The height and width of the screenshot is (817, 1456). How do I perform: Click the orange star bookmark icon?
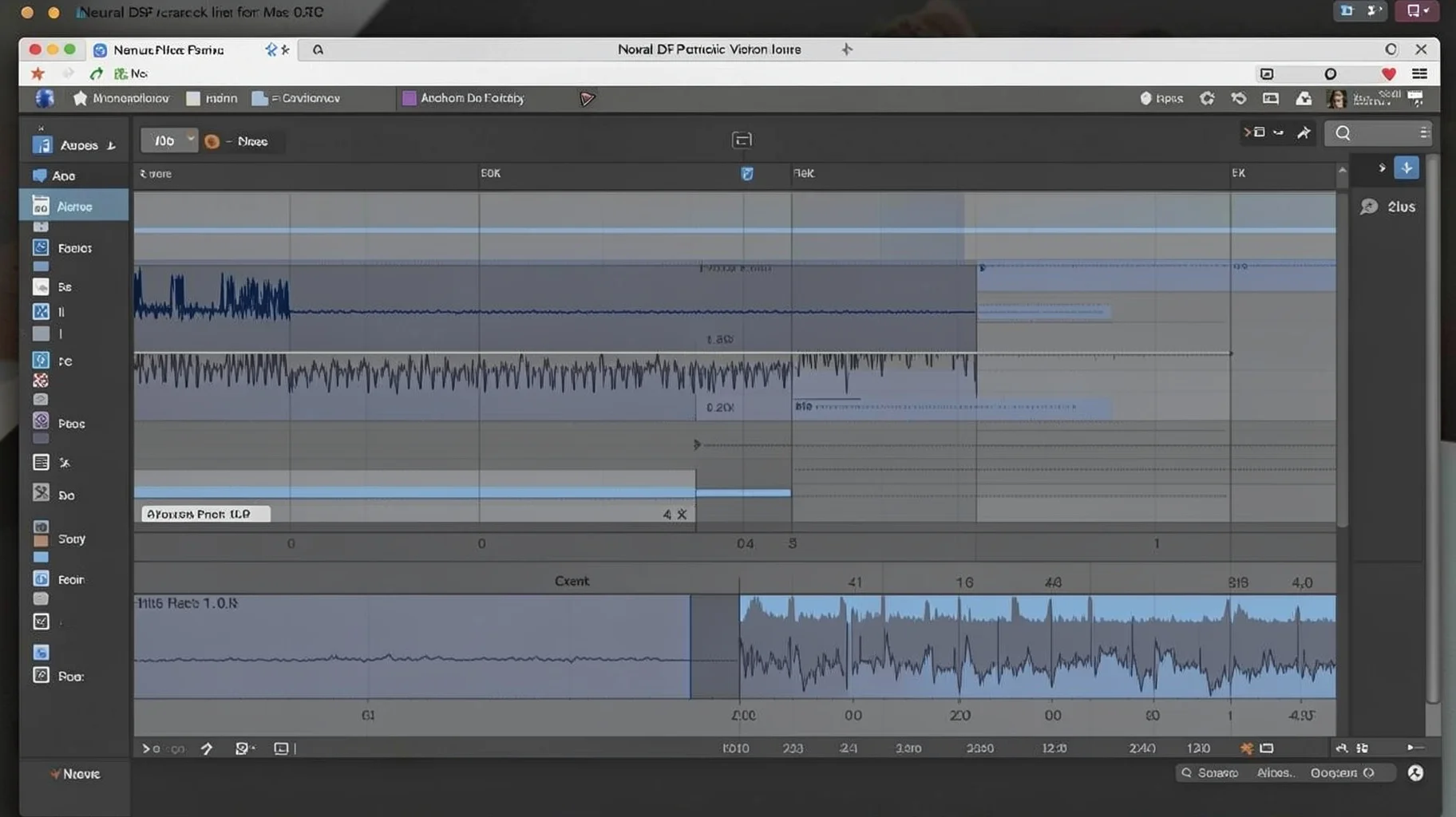[38, 73]
